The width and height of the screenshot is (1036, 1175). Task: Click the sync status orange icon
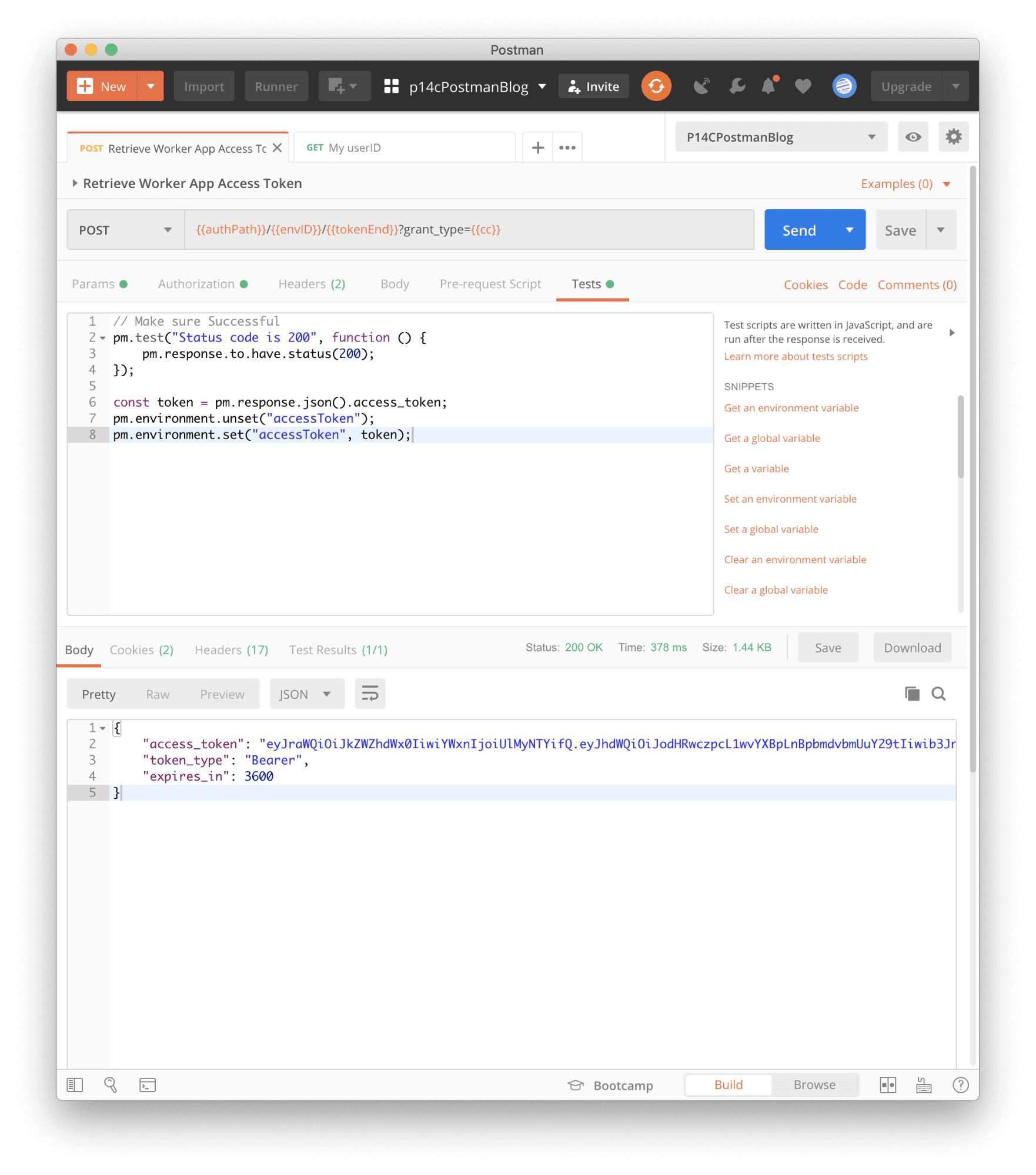pyautogui.click(x=656, y=86)
